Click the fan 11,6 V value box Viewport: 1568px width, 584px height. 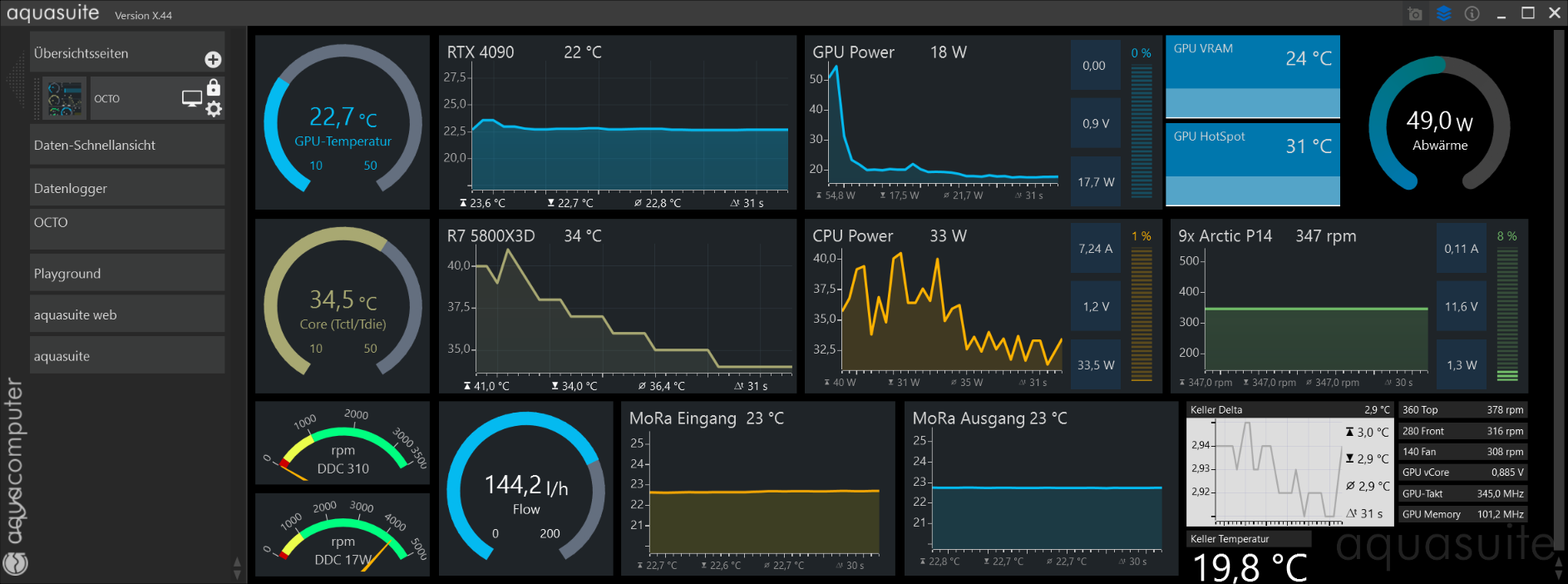1461,306
